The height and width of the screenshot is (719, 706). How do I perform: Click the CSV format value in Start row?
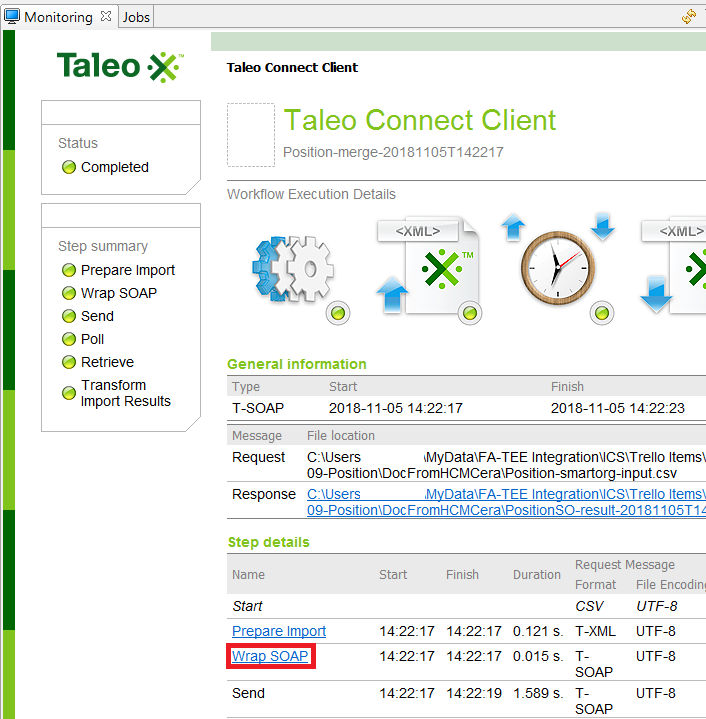tap(589, 606)
